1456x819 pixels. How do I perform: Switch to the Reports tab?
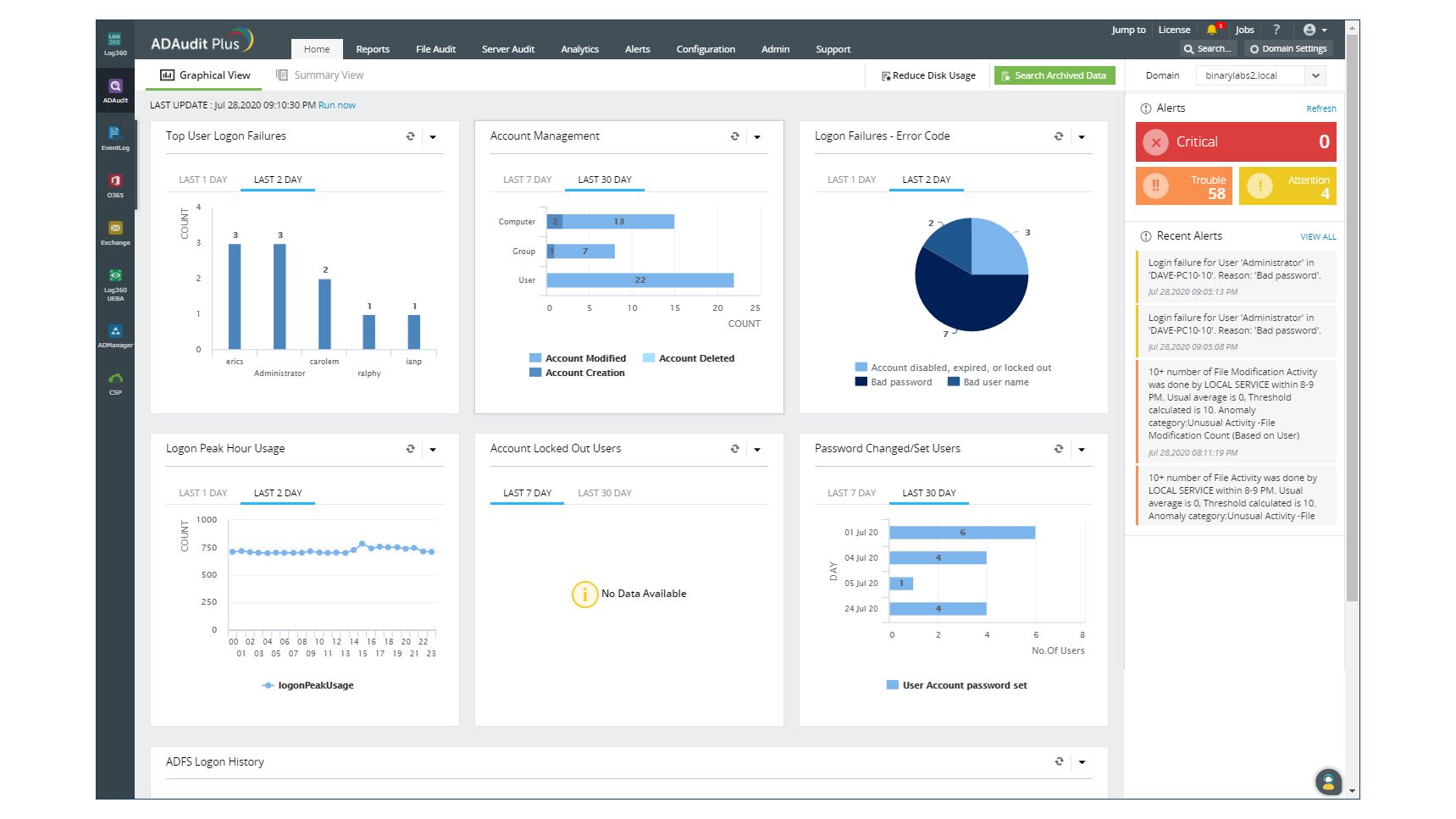[x=373, y=49]
